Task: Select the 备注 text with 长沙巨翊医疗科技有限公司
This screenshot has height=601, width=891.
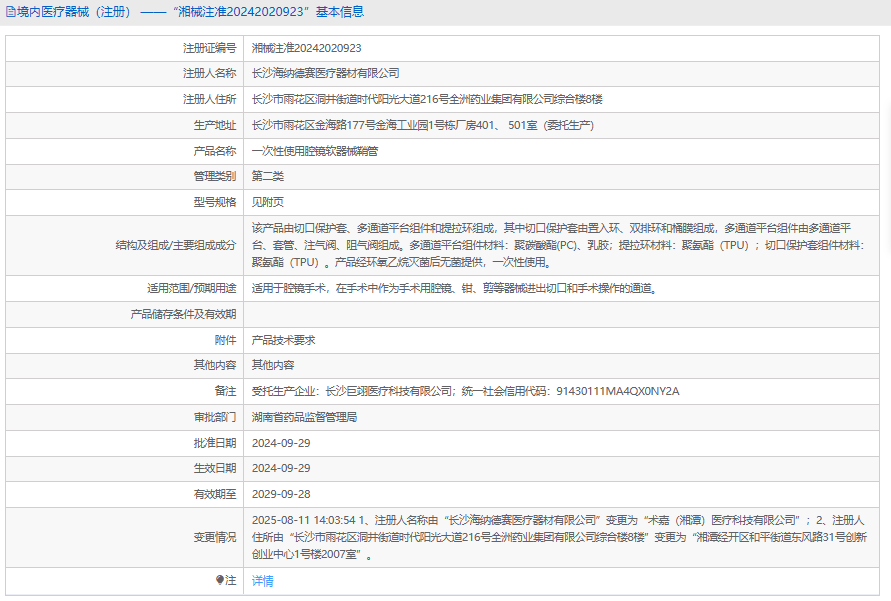Action: click(x=465, y=391)
